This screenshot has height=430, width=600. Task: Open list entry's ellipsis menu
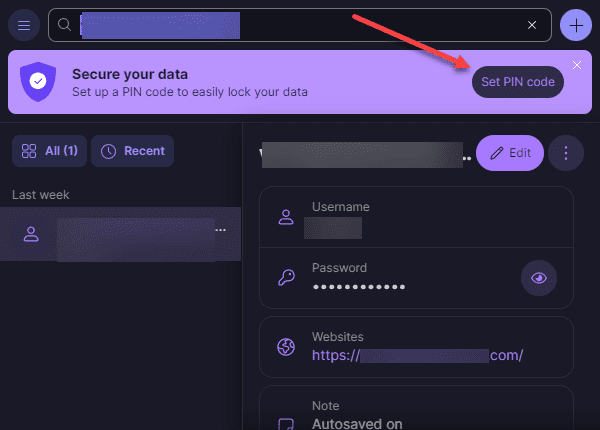[221, 230]
